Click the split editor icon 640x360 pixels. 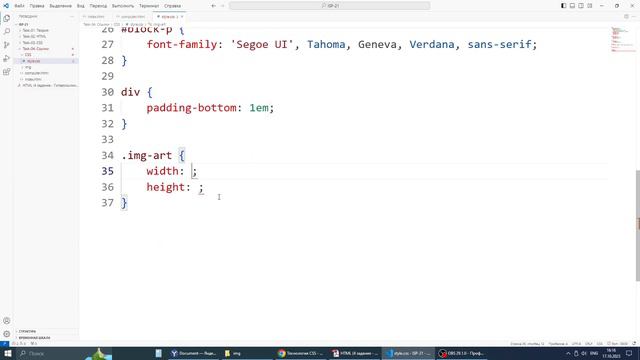click(626, 17)
